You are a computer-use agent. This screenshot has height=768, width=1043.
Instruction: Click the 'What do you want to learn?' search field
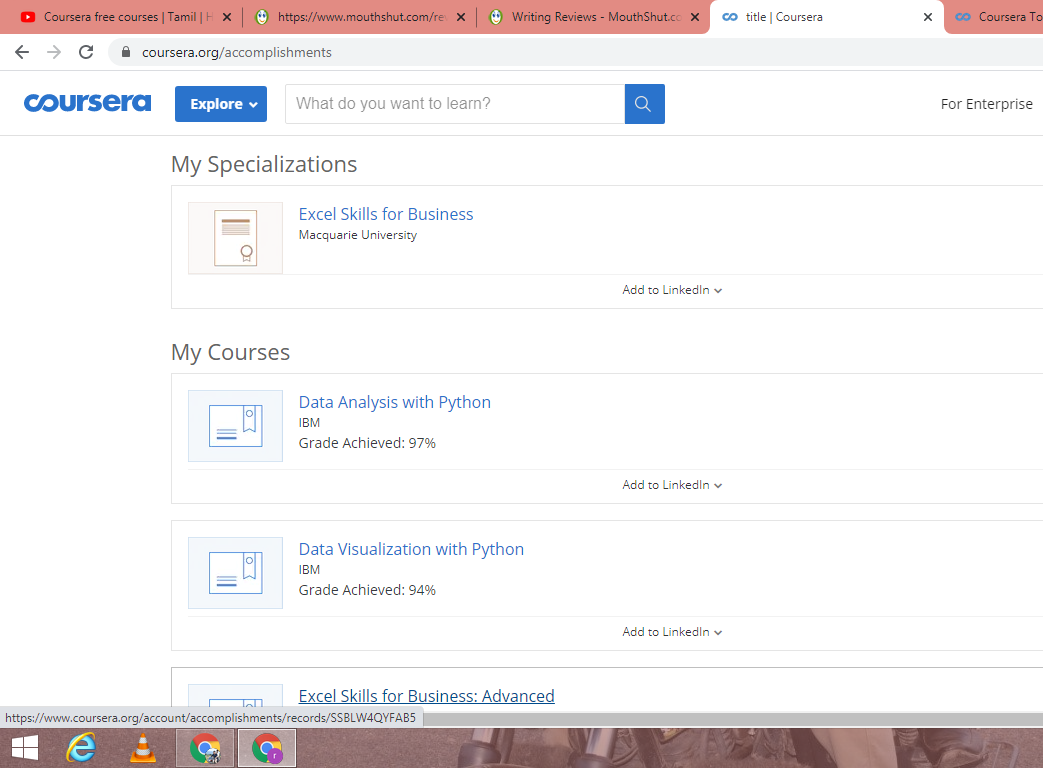point(455,104)
